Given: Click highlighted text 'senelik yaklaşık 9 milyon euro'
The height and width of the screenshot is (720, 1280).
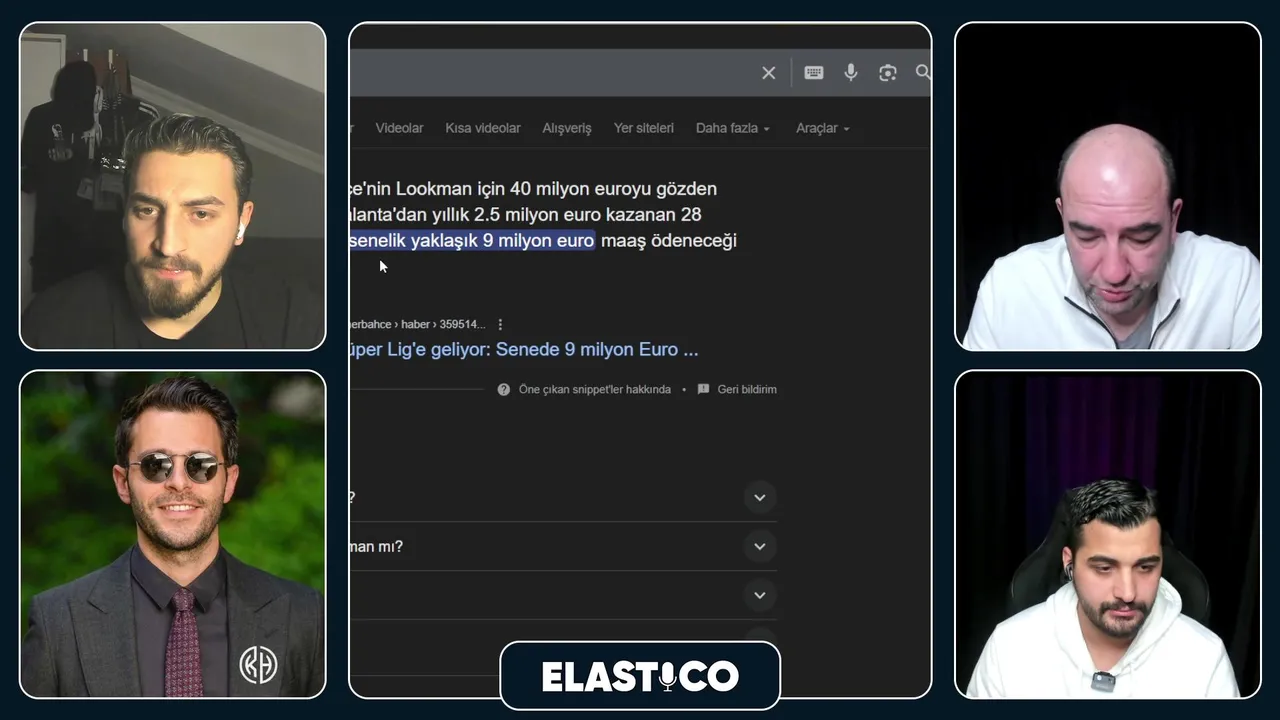Looking at the screenshot, I should coord(472,240).
